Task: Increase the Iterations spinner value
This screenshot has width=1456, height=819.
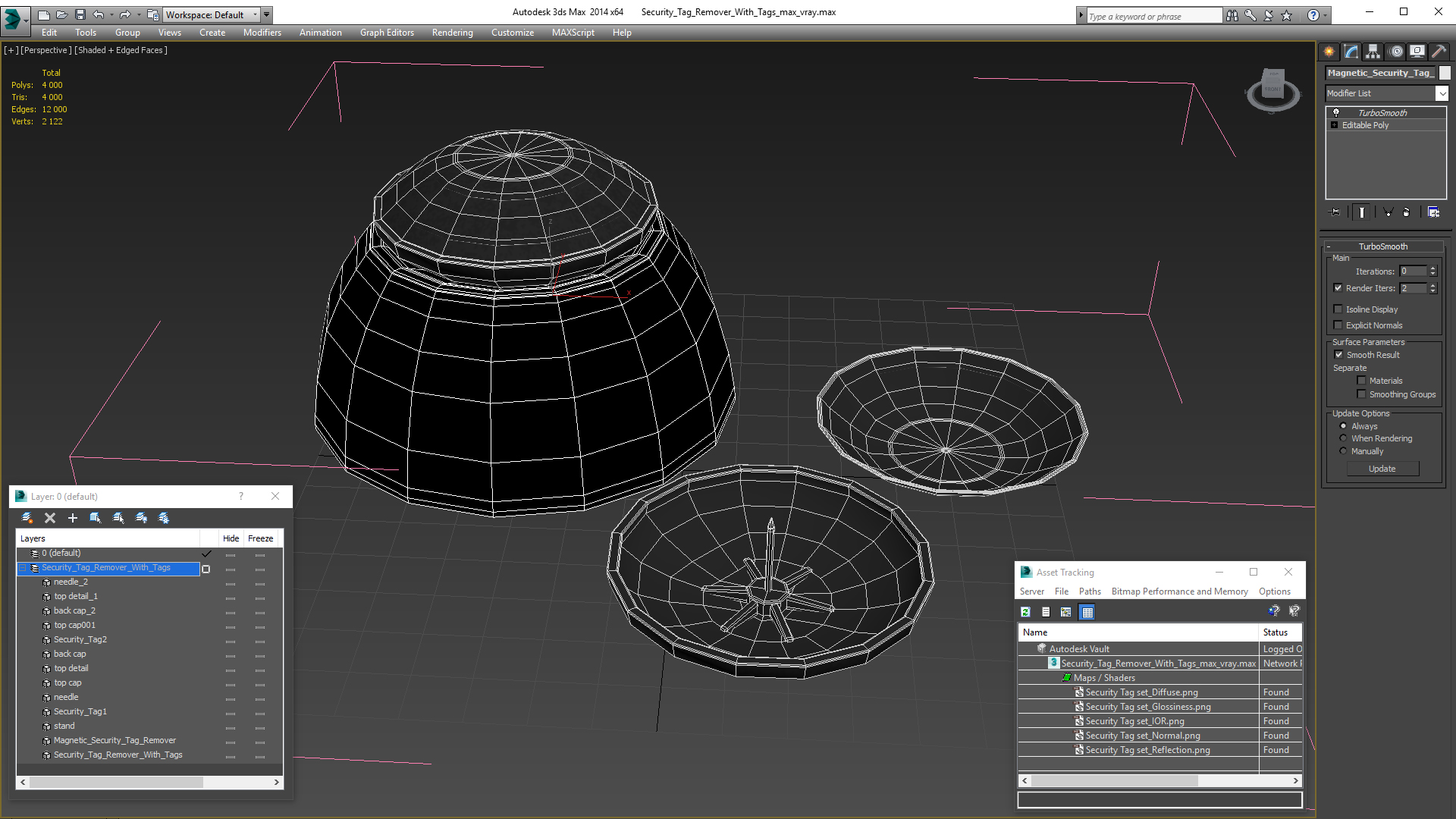Action: click(x=1432, y=268)
